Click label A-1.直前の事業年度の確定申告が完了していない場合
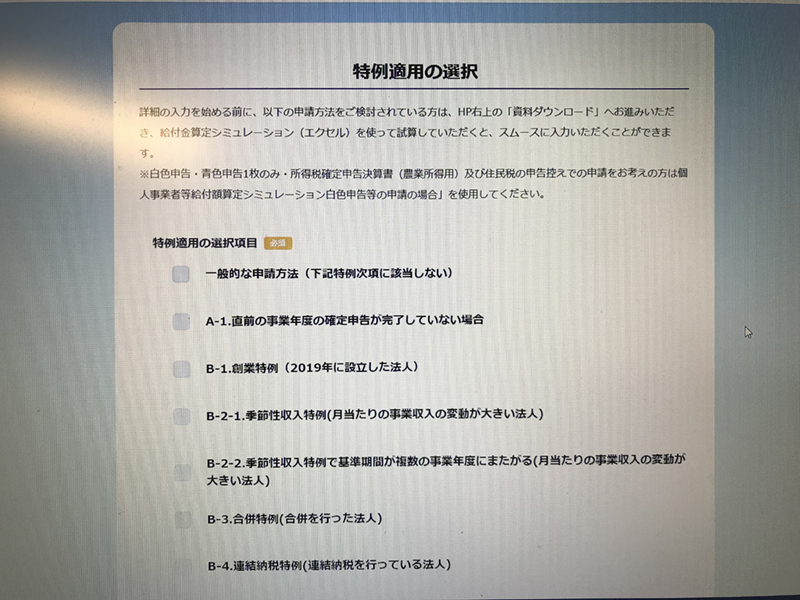The height and width of the screenshot is (600, 800). (344, 320)
